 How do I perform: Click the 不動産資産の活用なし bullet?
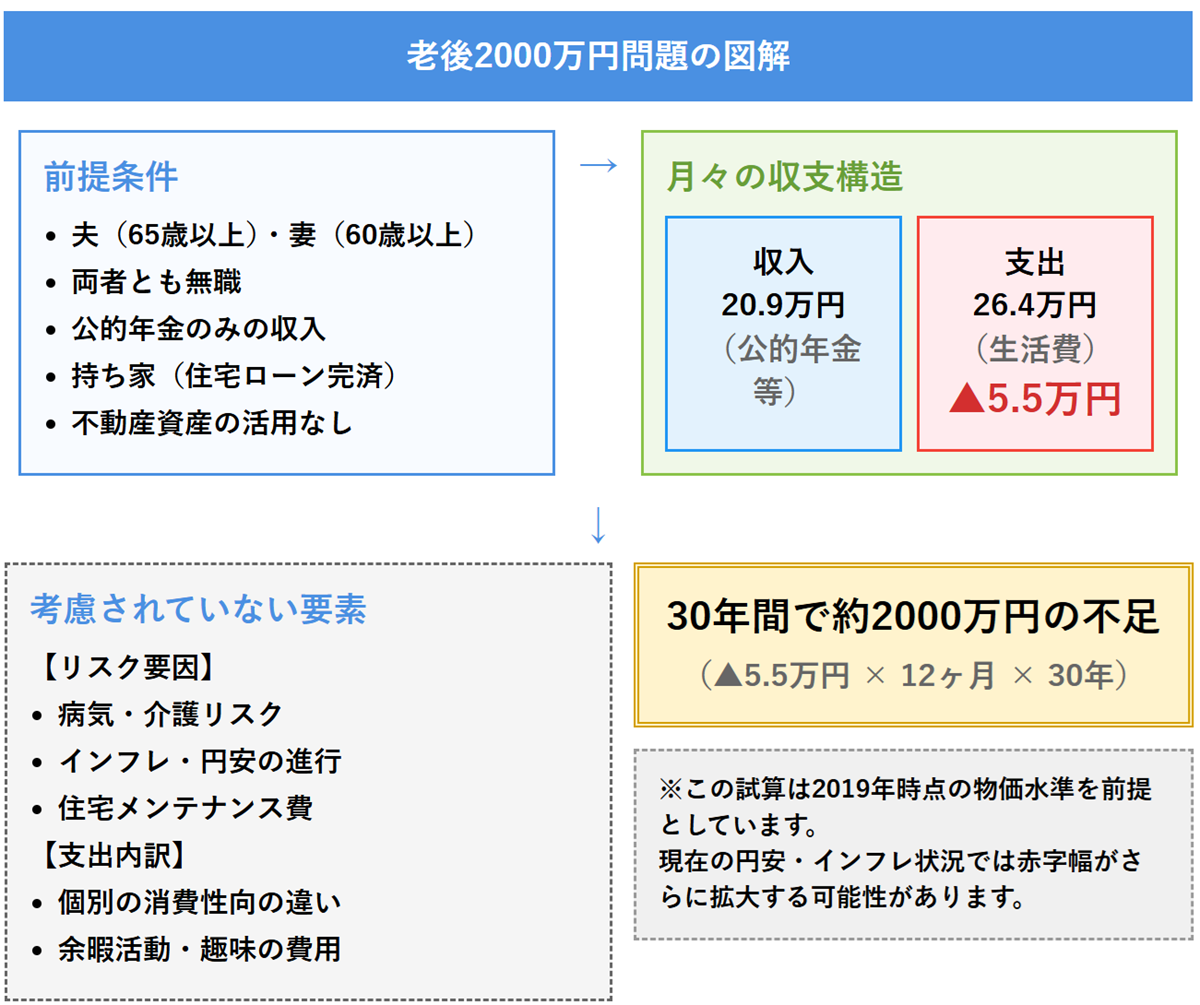[212, 423]
